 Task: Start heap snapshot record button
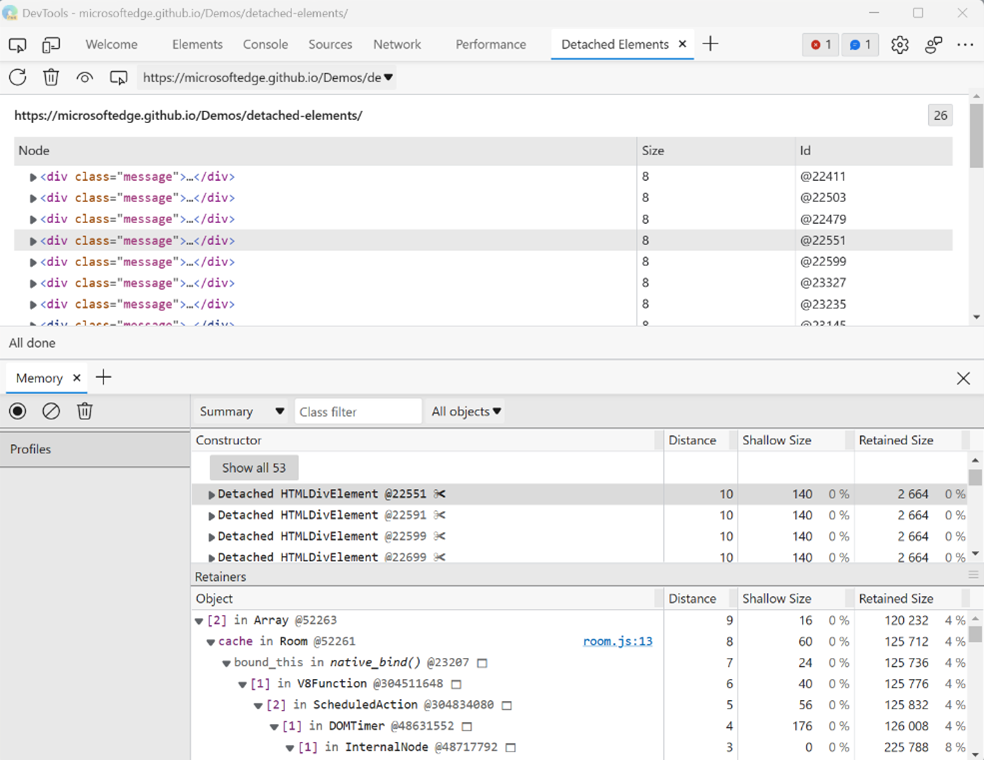17,411
